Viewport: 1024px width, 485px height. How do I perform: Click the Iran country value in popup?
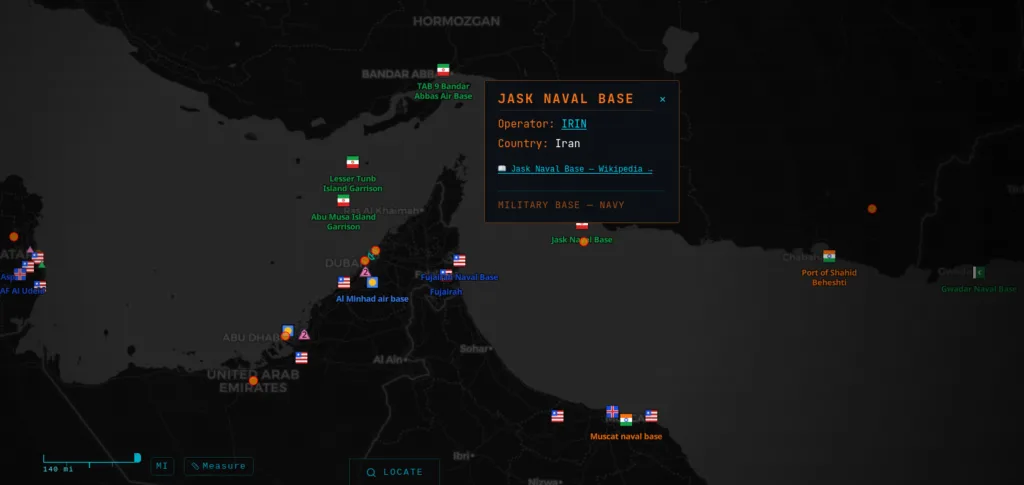pos(568,144)
